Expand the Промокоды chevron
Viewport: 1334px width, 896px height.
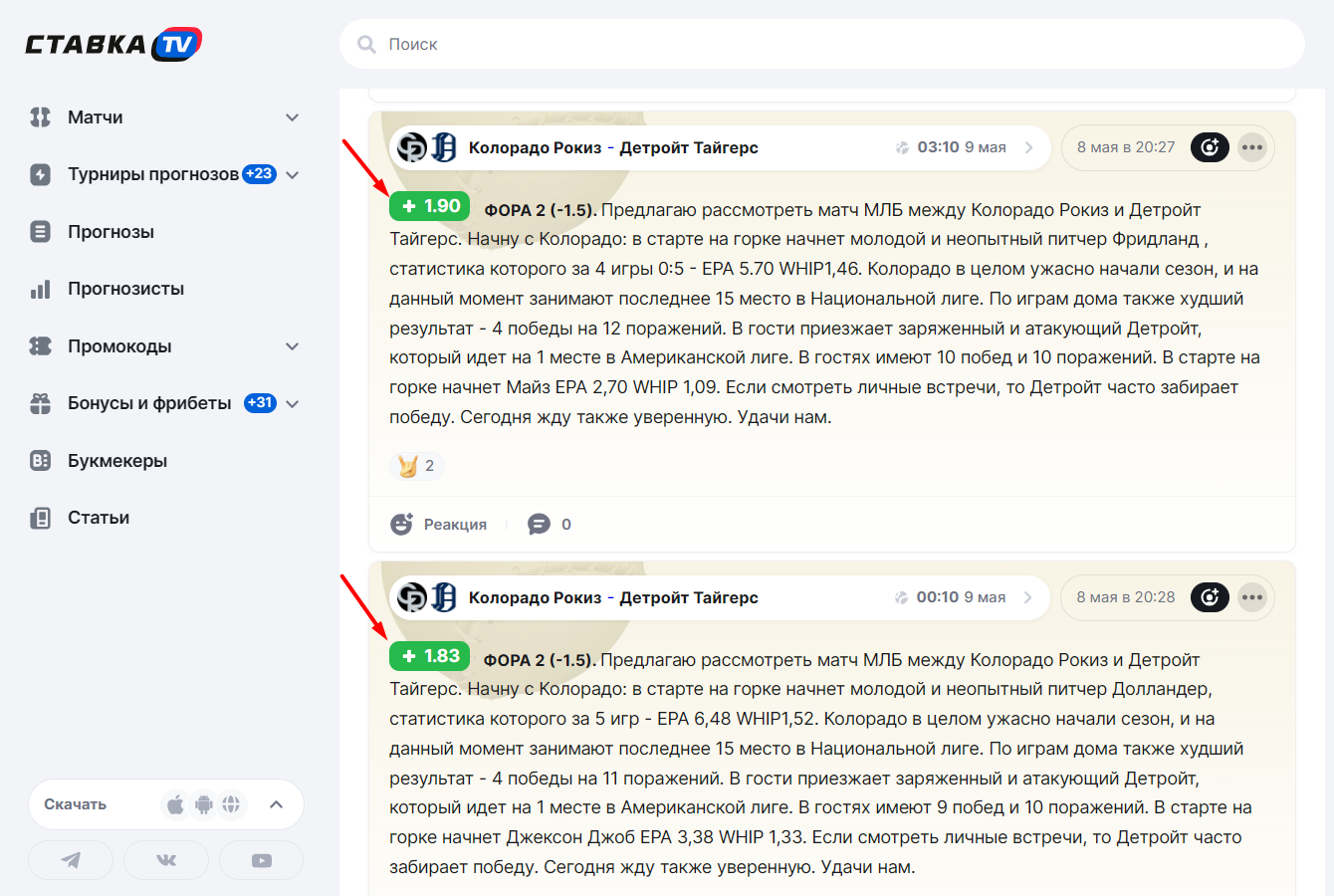point(292,346)
